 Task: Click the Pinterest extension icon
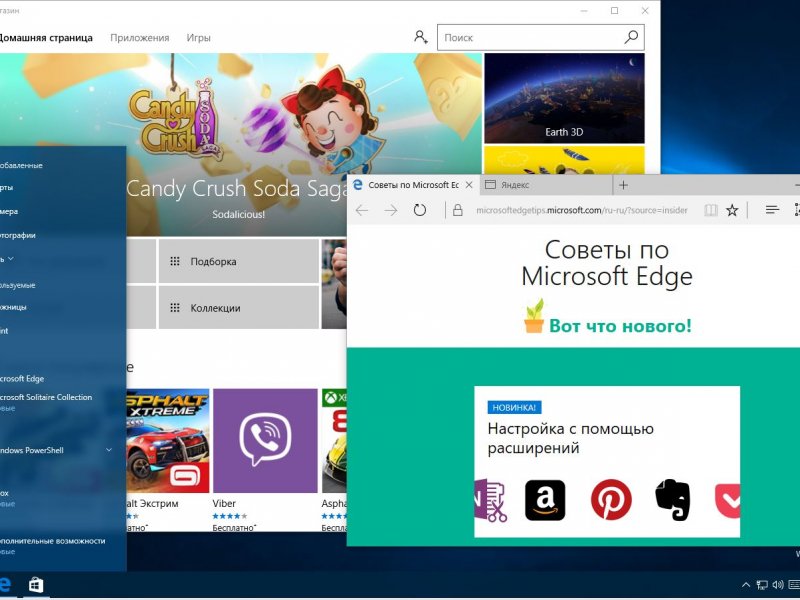pos(610,500)
